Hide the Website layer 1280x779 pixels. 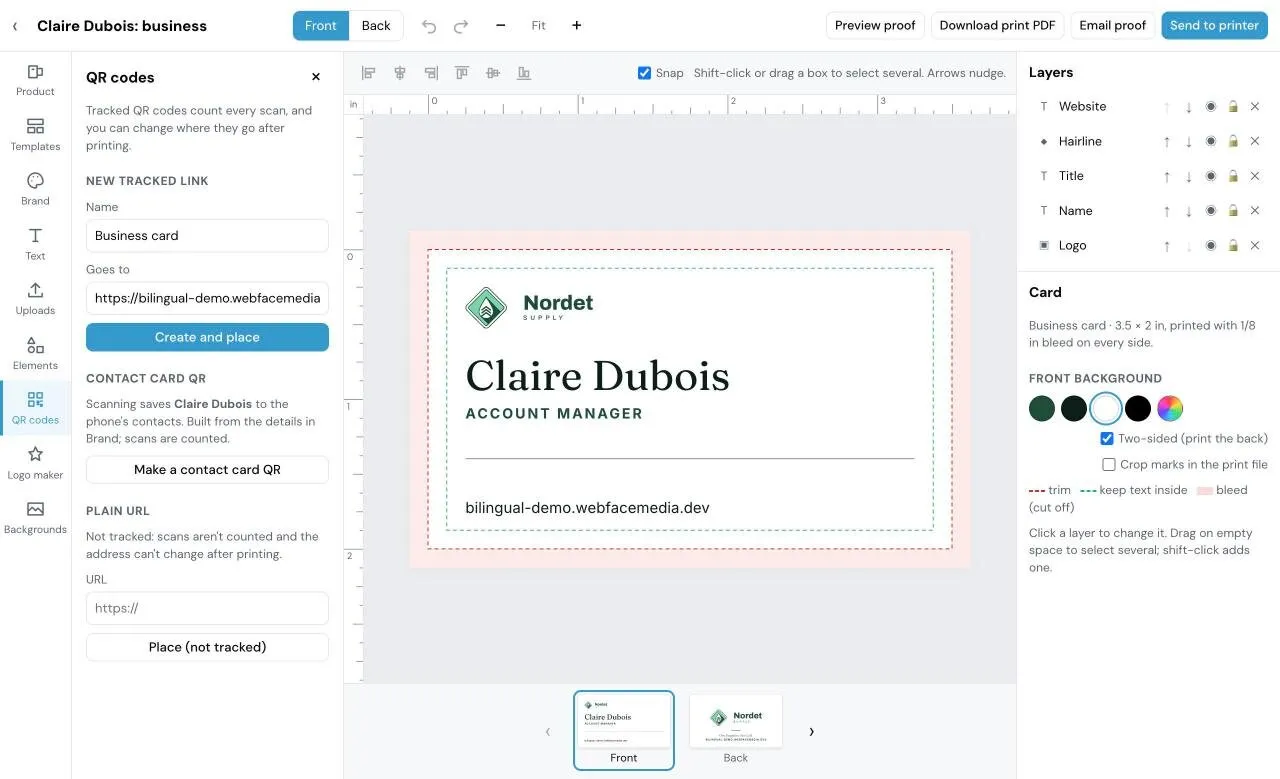pos(1210,107)
